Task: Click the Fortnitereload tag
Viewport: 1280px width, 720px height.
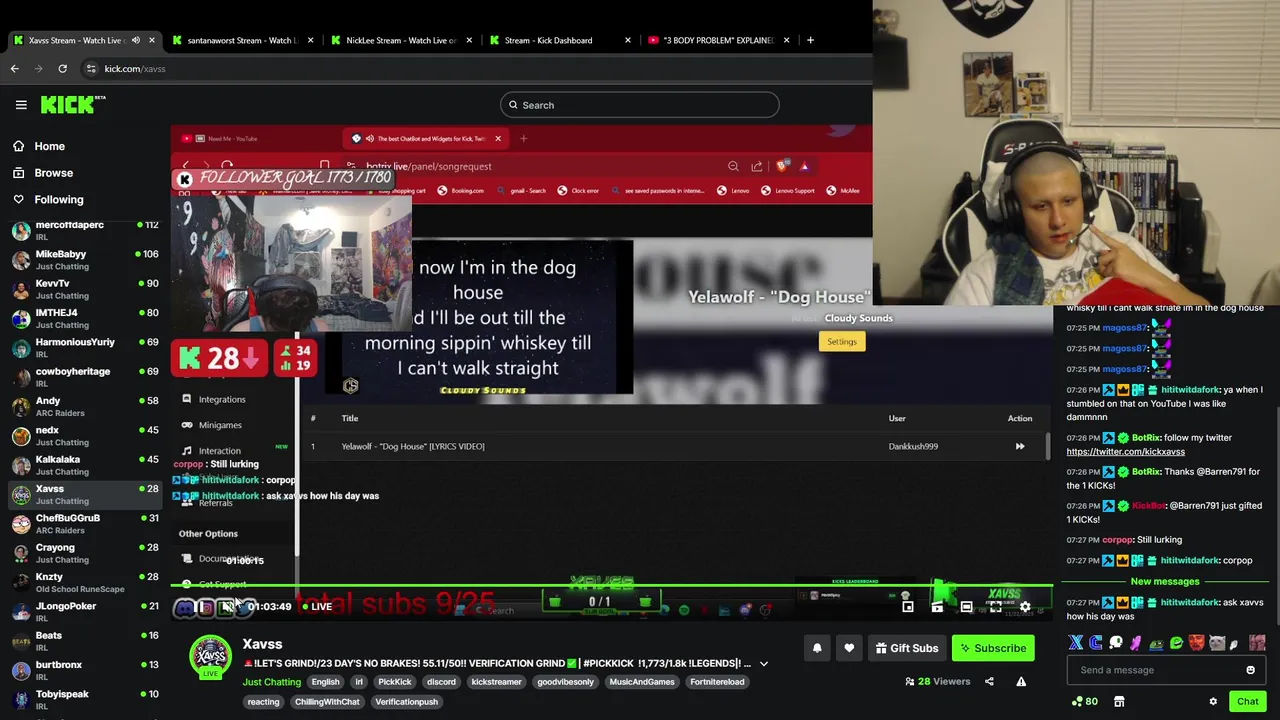Action: click(717, 682)
